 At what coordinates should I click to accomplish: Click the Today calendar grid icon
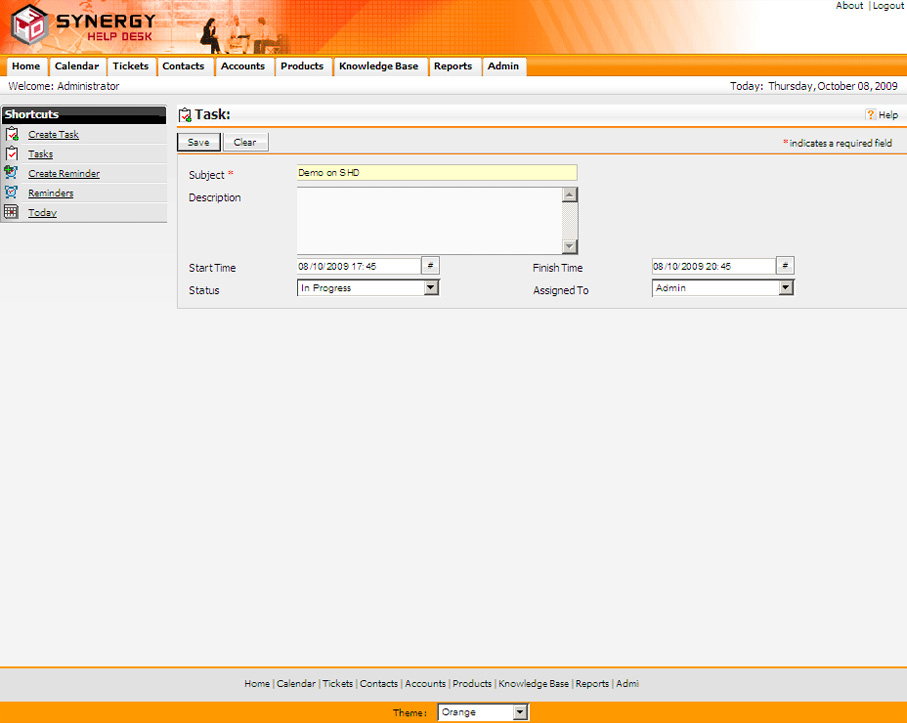[11, 212]
